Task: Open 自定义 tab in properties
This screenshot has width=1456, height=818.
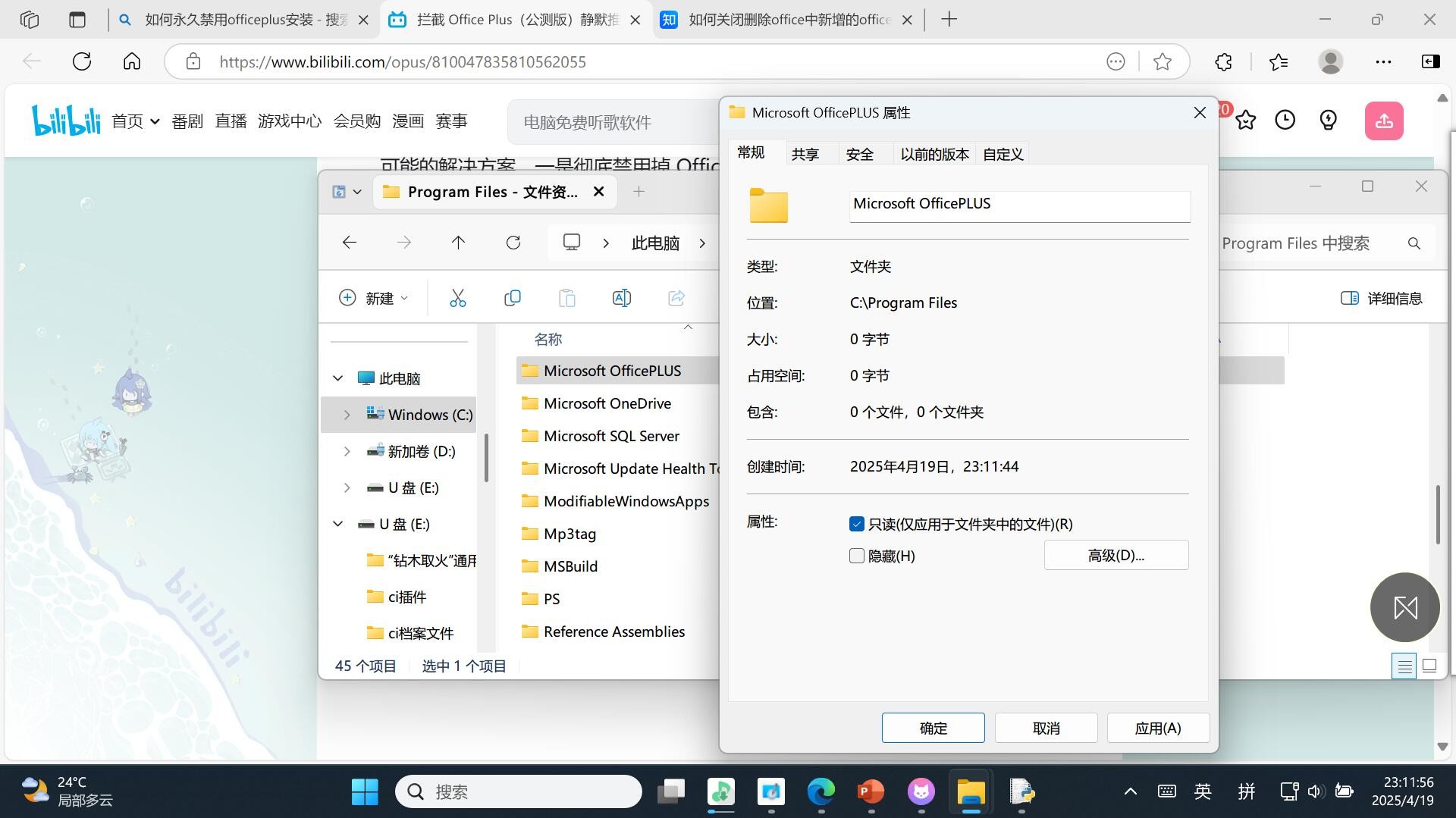Action: pyautogui.click(x=1003, y=154)
